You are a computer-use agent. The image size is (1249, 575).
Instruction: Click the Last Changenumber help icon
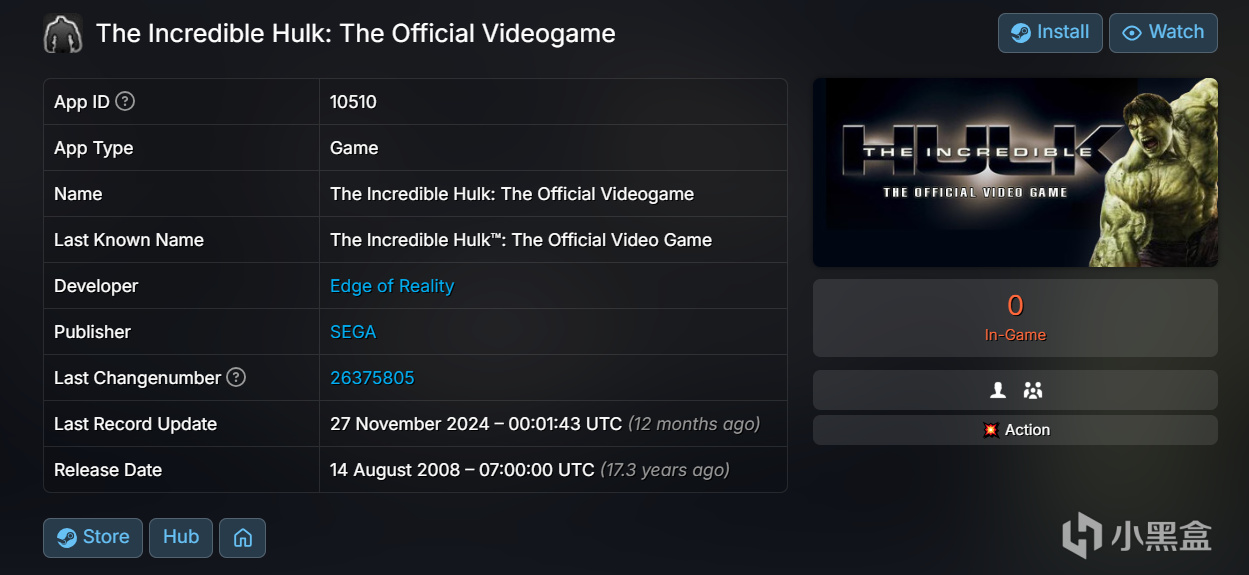[235, 377]
